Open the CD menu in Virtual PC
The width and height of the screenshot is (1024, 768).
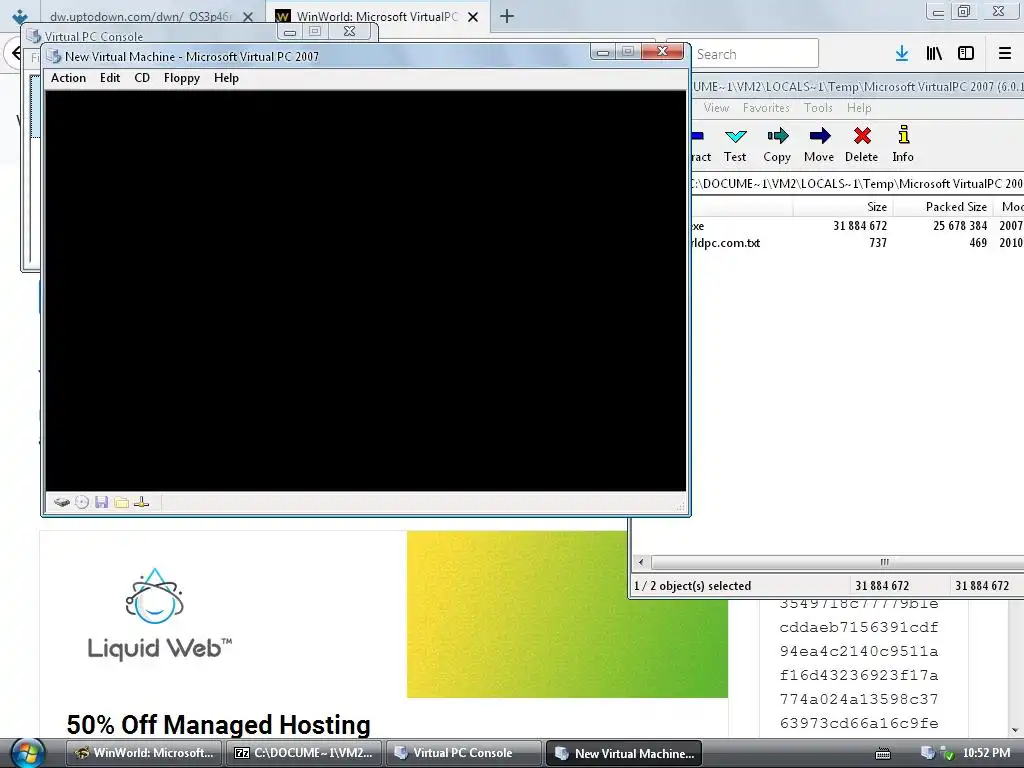[x=142, y=78]
